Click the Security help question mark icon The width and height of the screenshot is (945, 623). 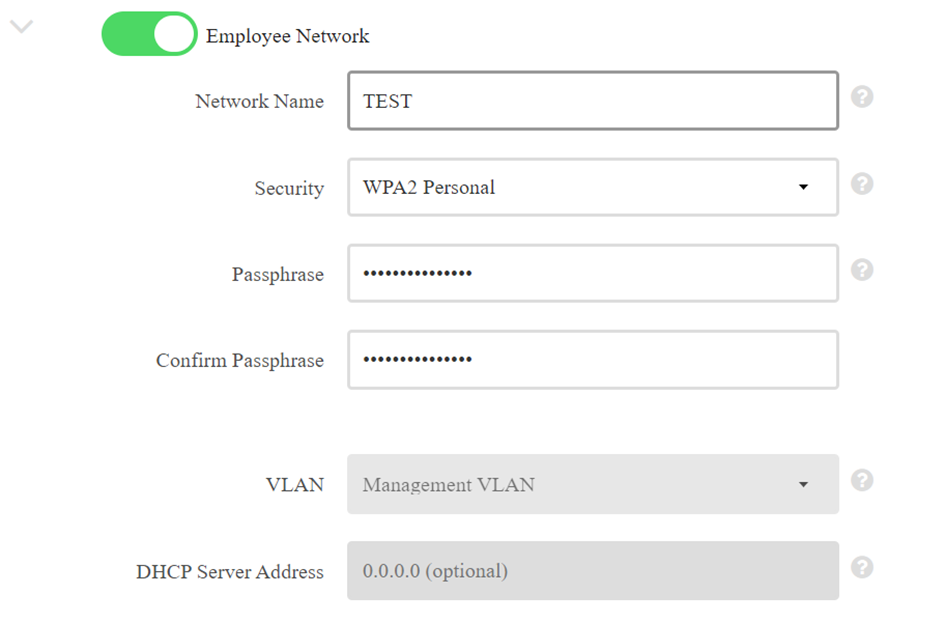(861, 185)
